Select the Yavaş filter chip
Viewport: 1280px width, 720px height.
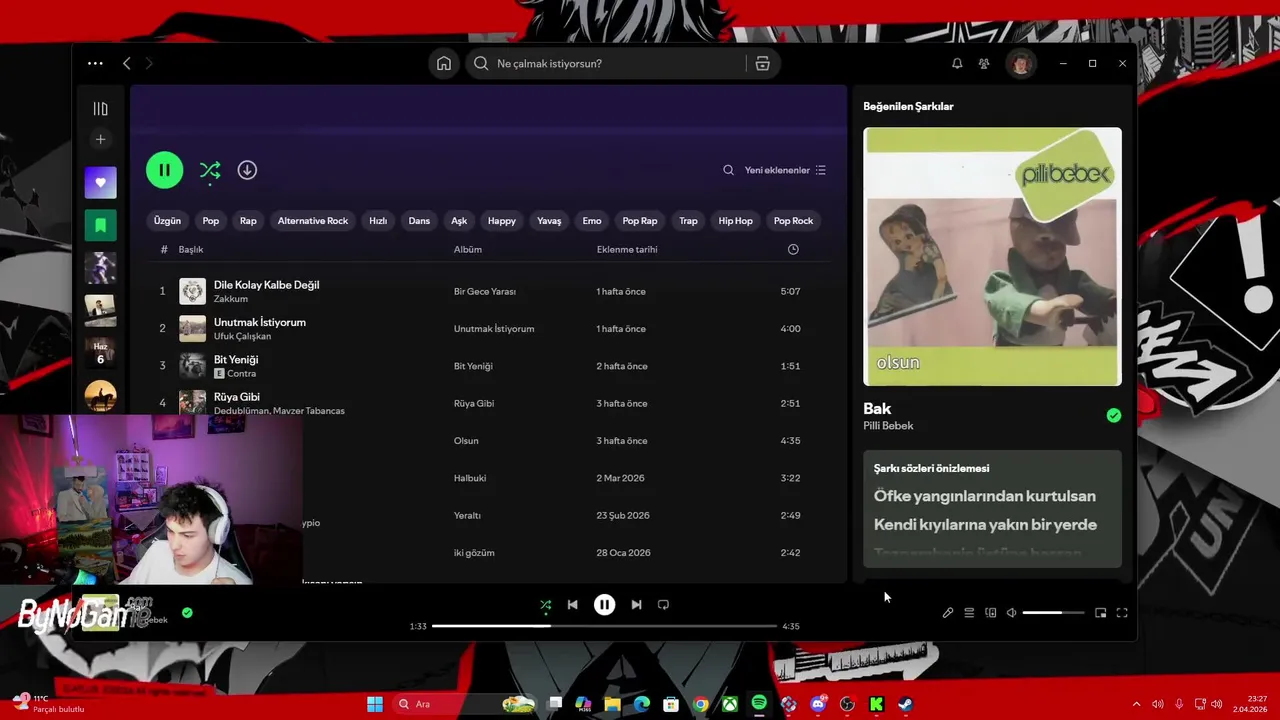coord(549,221)
